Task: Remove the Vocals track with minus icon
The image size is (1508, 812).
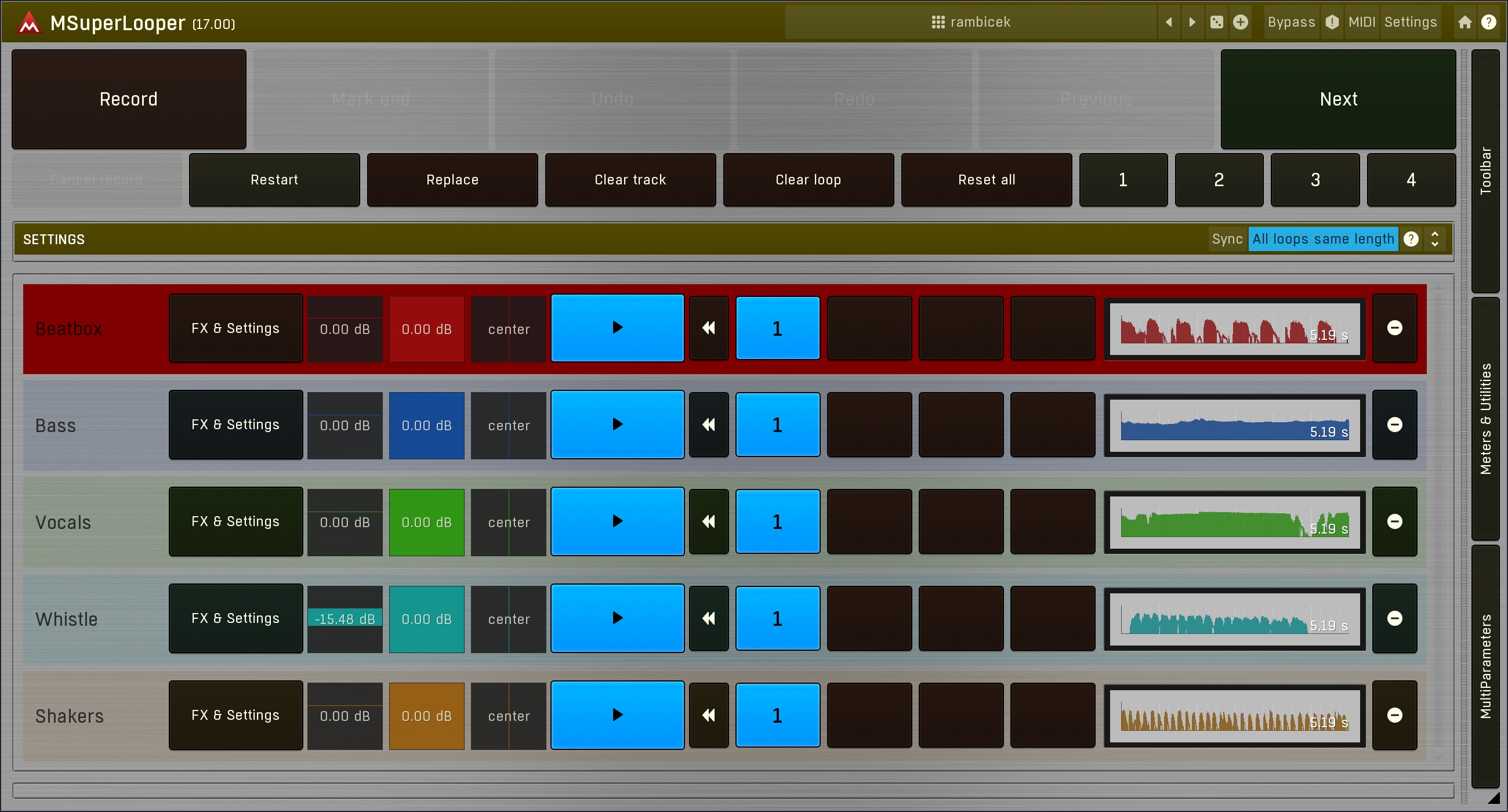Action: tap(1394, 521)
